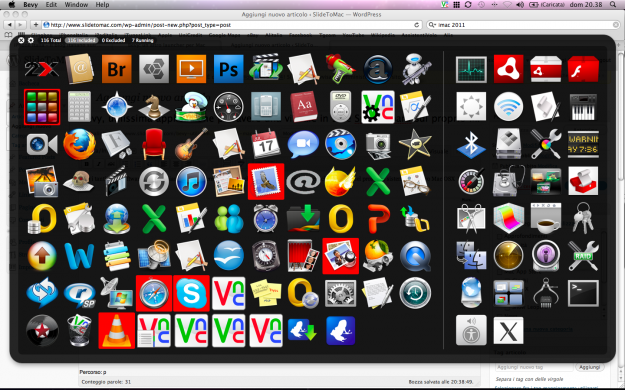Screen dimensions: 625x390
Task: Switch to running VLC cone icon
Action: [x=116, y=331]
